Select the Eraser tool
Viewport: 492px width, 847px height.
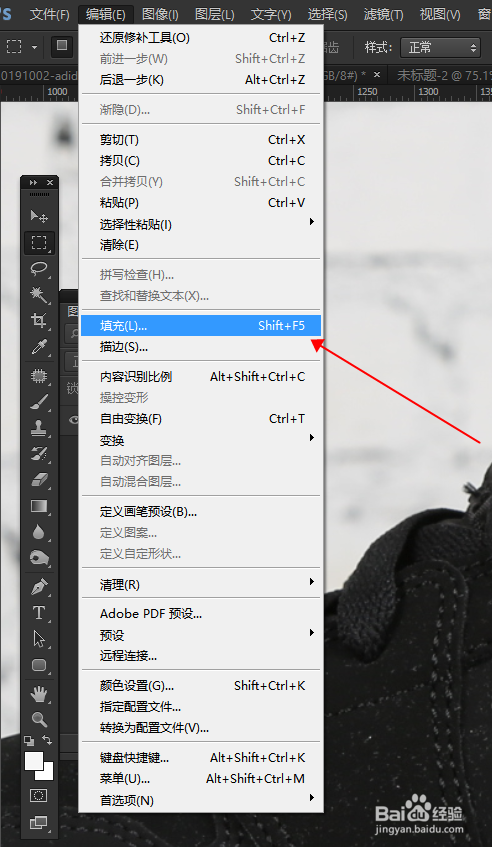tap(39, 480)
